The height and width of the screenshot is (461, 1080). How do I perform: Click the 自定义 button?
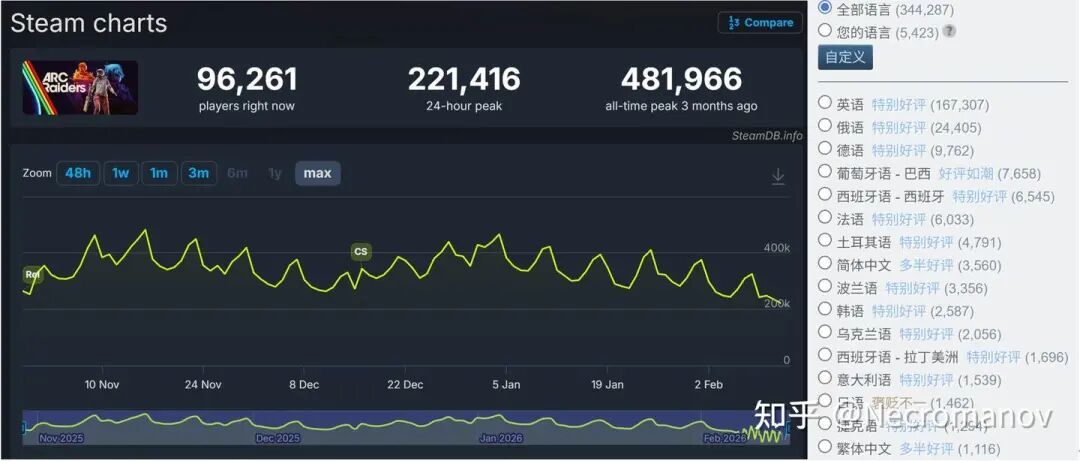click(845, 57)
